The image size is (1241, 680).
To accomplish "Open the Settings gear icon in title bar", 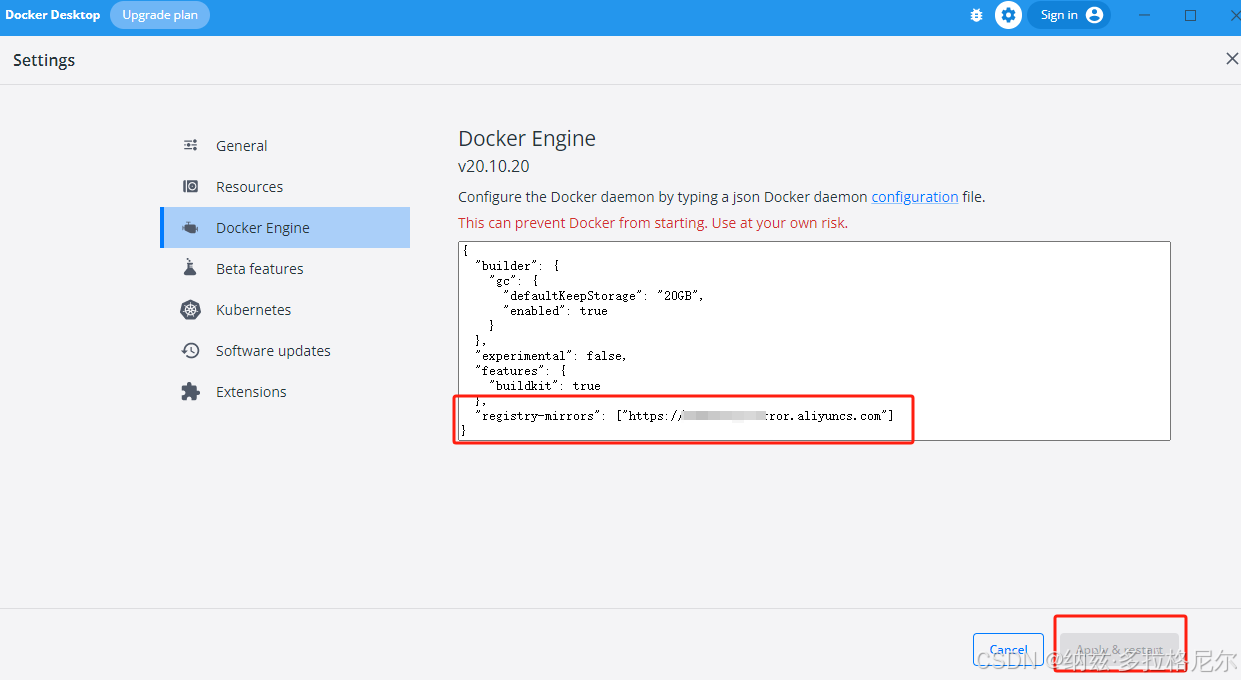I will click(x=1008, y=15).
